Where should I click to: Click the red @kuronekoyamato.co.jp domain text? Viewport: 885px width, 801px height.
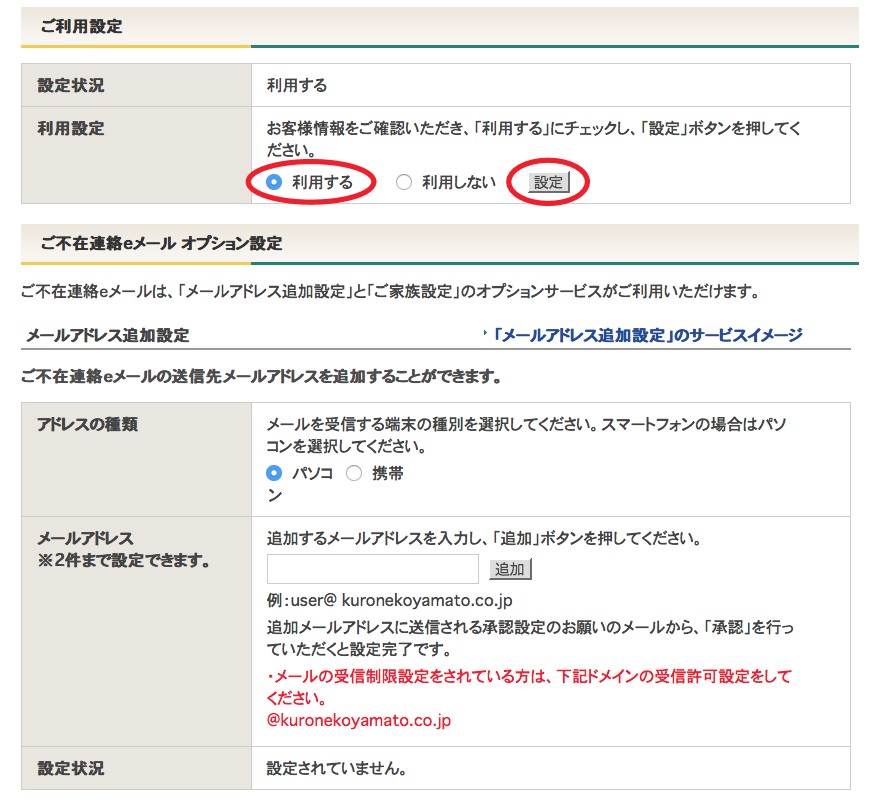click(x=359, y=719)
